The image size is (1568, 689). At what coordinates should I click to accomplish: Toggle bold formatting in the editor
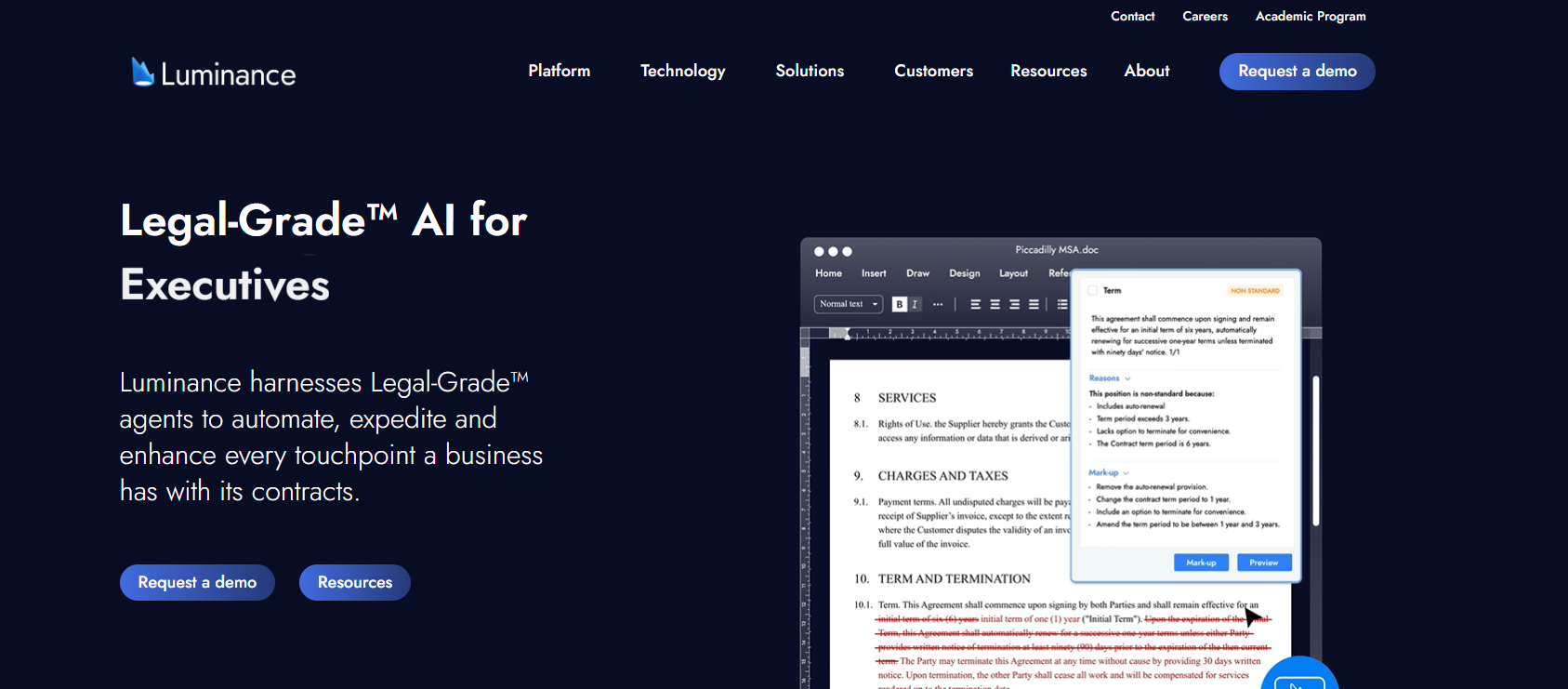click(899, 304)
